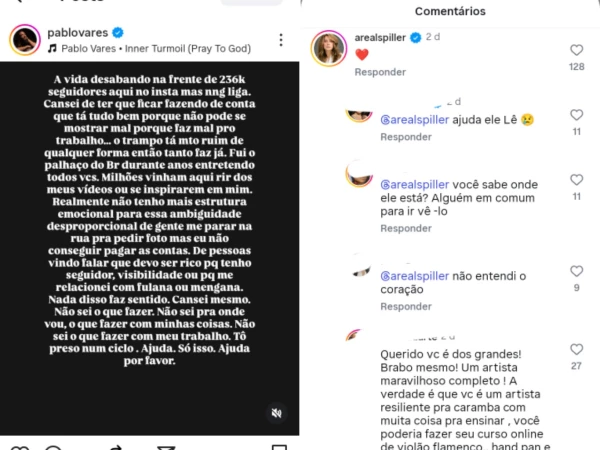600x450 pixels.
Task: Click the music note icon beside Pablo Vares
Action: (x=52, y=49)
